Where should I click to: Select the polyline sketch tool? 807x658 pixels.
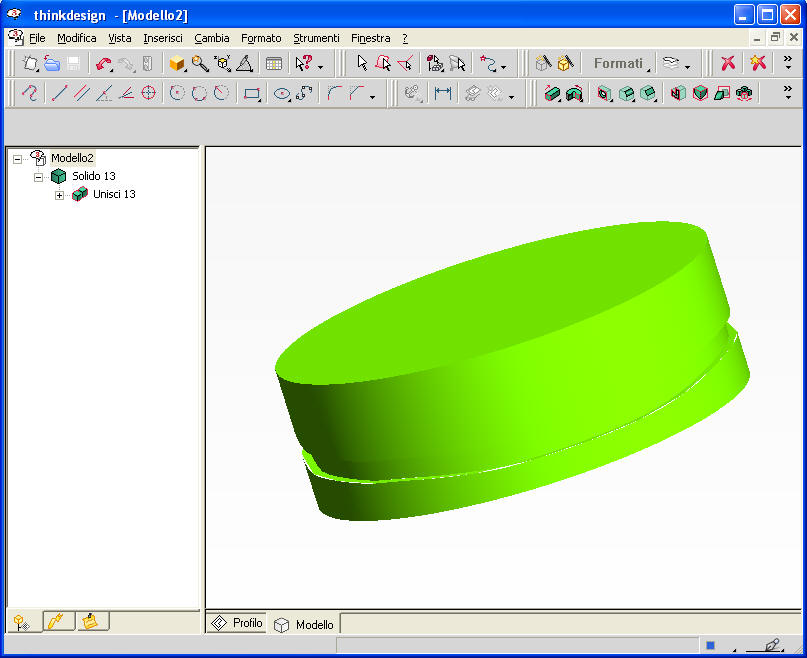pyautogui.click(x=30, y=93)
